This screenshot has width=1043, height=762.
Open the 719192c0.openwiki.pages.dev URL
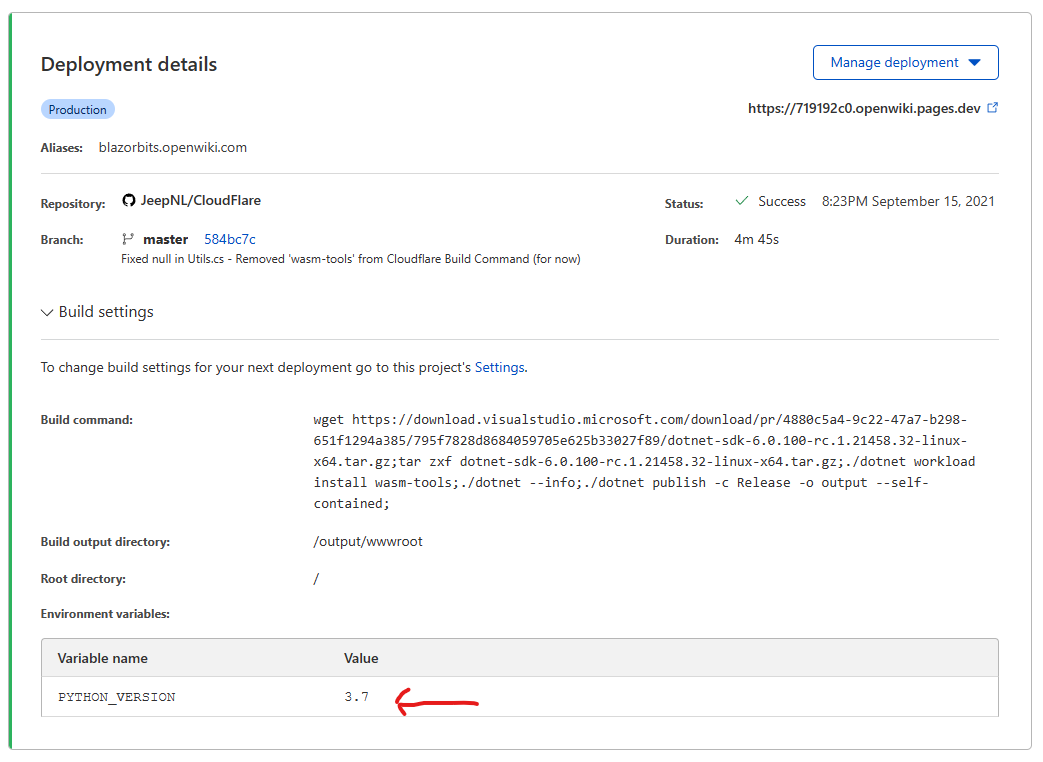tap(864, 108)
